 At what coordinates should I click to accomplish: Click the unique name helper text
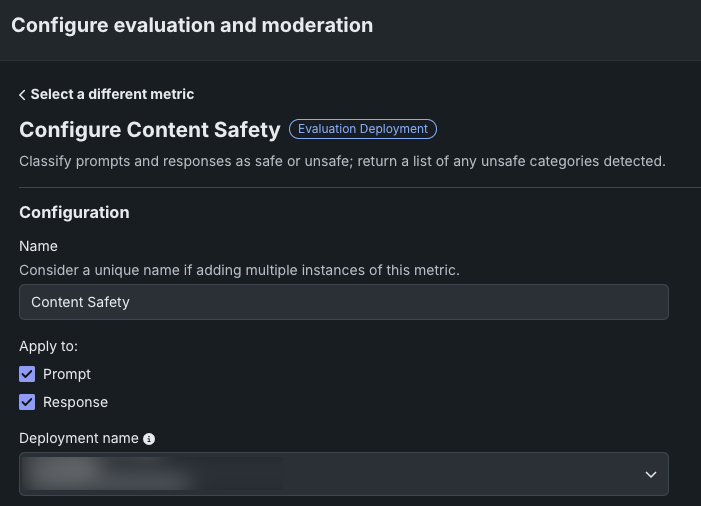pyautogui.click(x=239, y=270)
